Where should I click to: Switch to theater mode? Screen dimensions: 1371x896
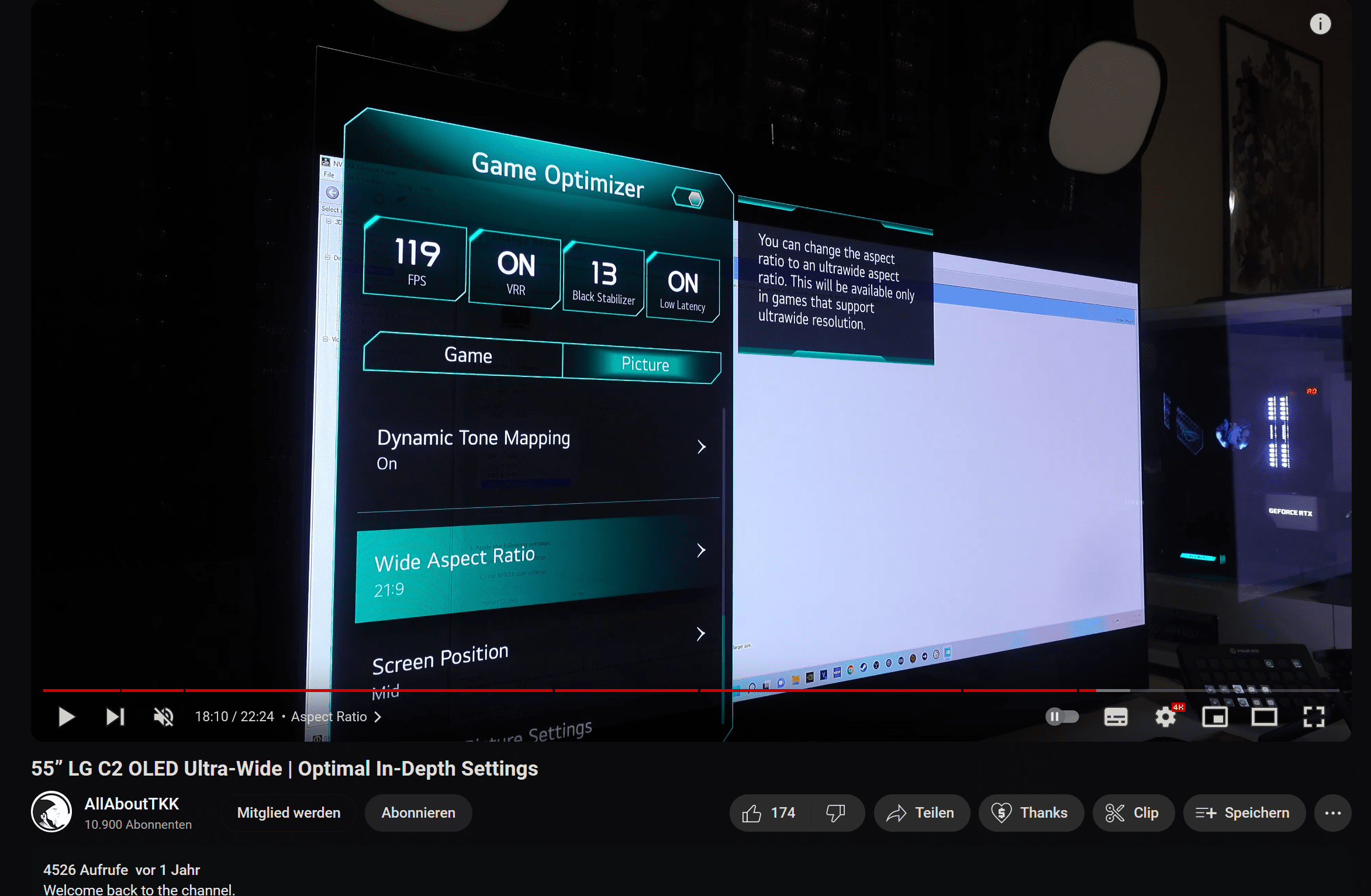1264,717
